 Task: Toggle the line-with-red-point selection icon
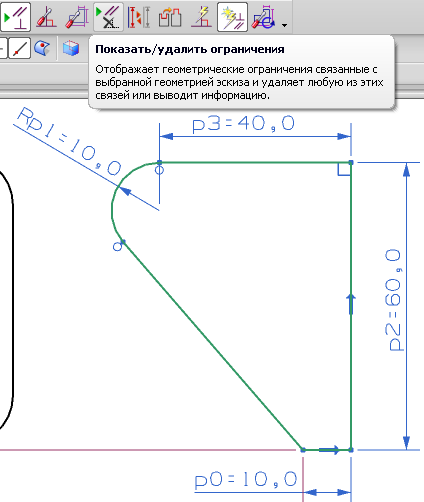(x=19, y=49)
